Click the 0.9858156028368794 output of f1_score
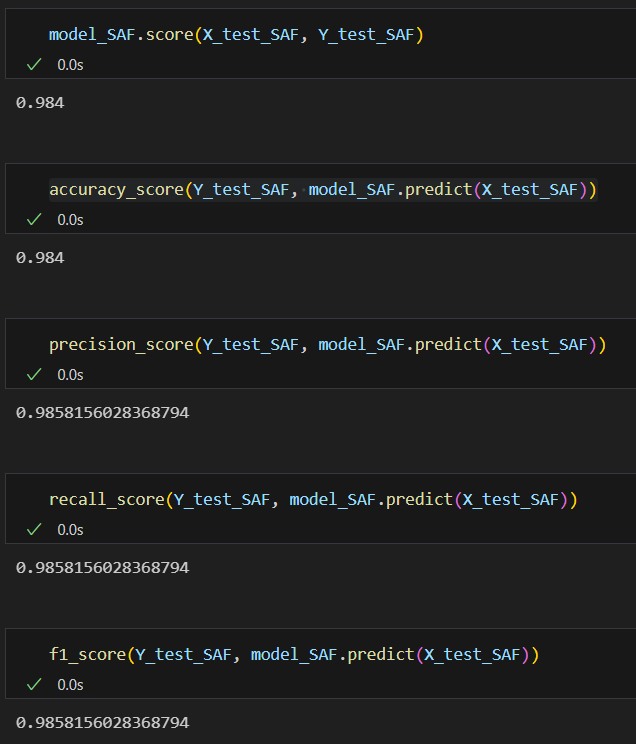This screenshot has width=636, height=744. pos(103,723)
